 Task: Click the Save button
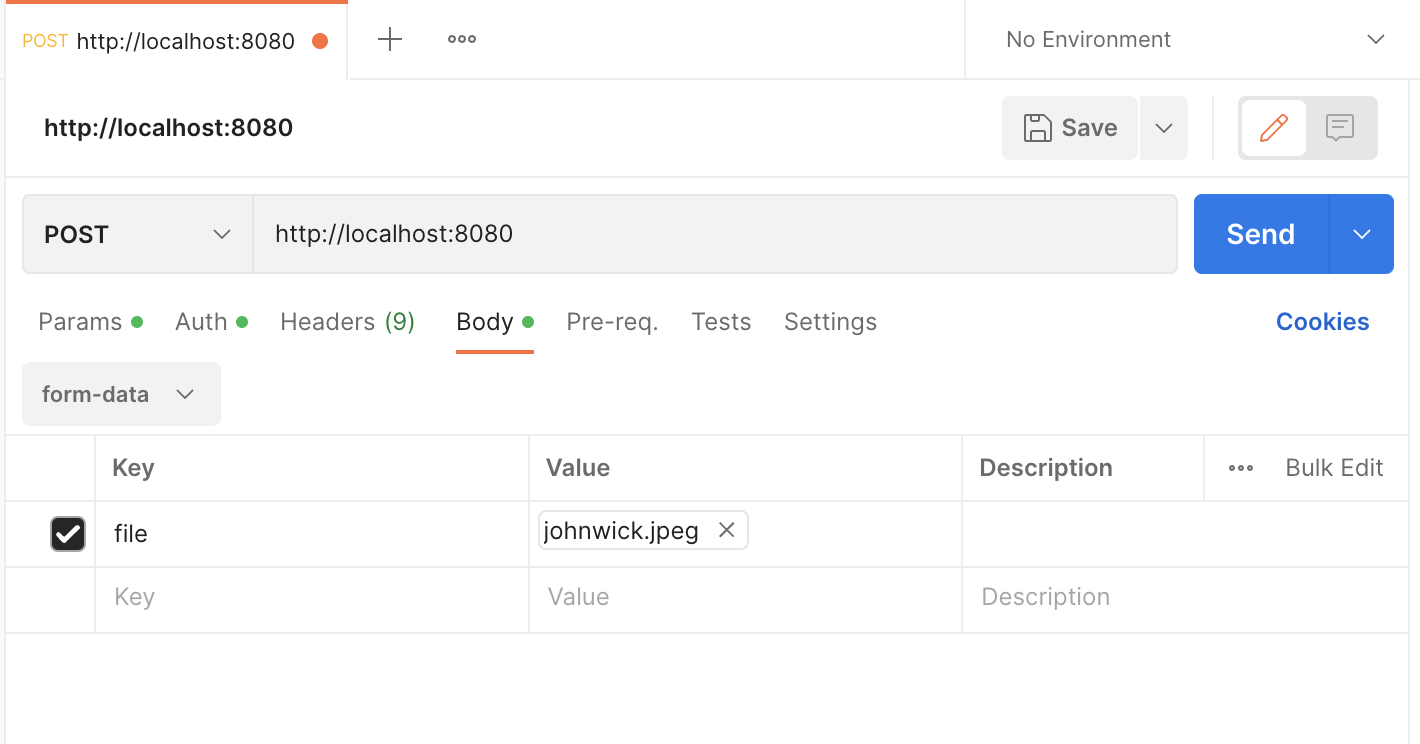[1069, 128]
